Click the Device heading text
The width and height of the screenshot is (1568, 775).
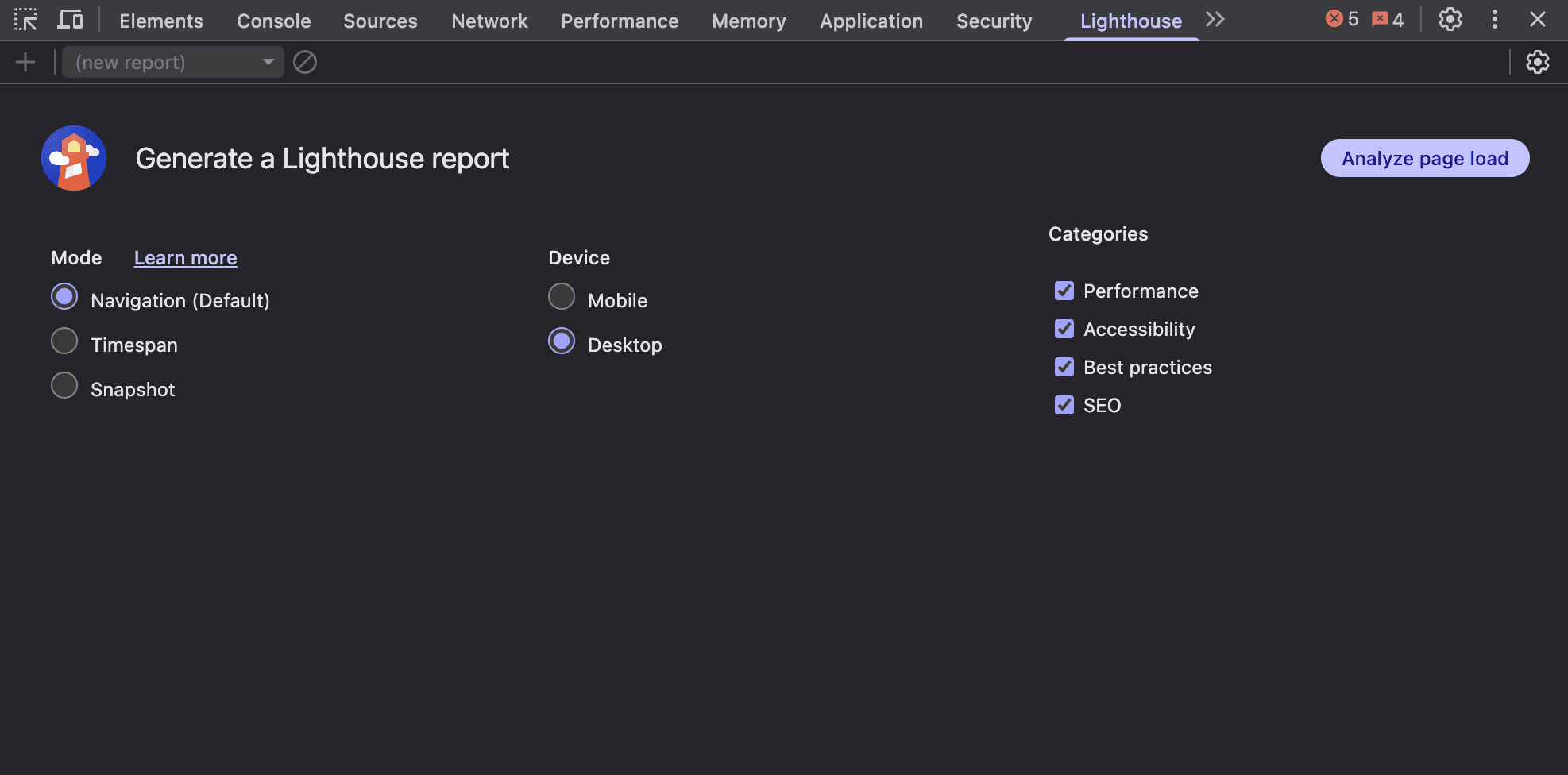pyautogui.click(x=579, y=258)
